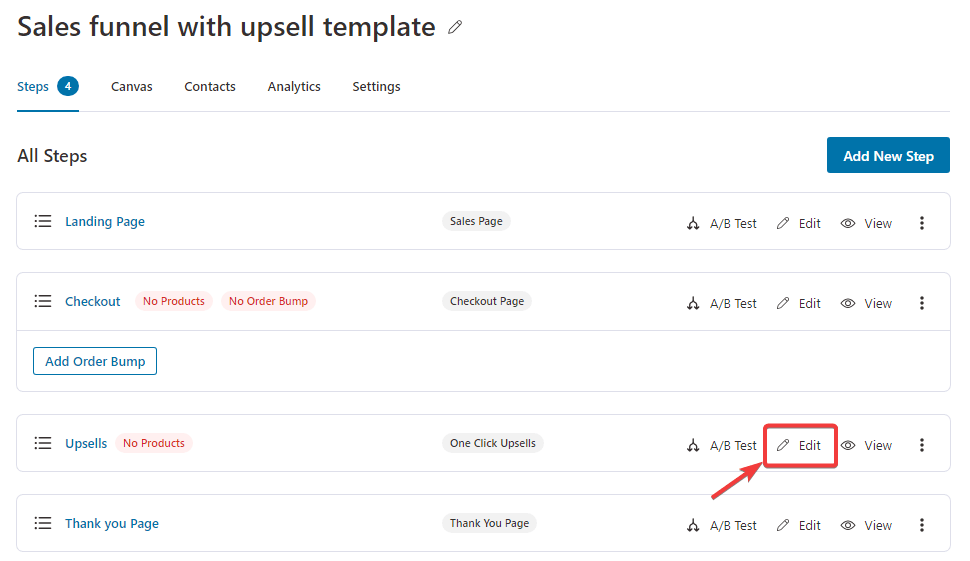970x561 pixels.
Task: Open the three-dot menu for Checkout
Action: click(x=922, y=303)
